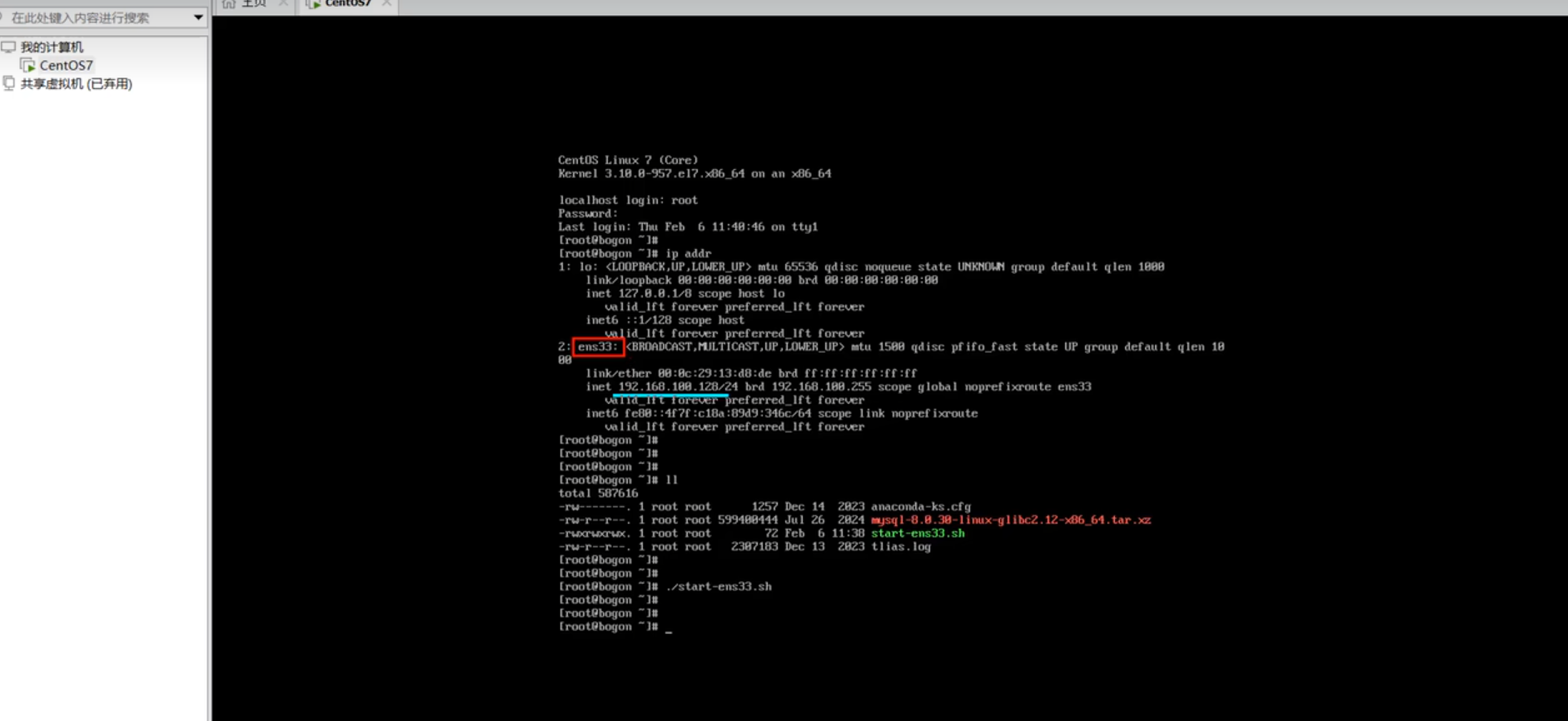Click the IP address 192.168.100.128/24
1568x721 pixels.
678,386
